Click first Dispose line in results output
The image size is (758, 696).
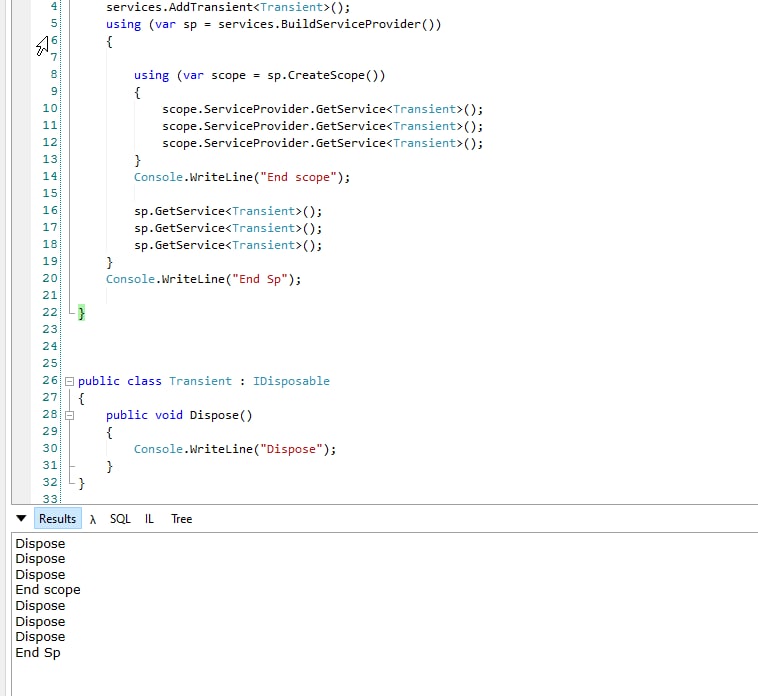(40, 543)
